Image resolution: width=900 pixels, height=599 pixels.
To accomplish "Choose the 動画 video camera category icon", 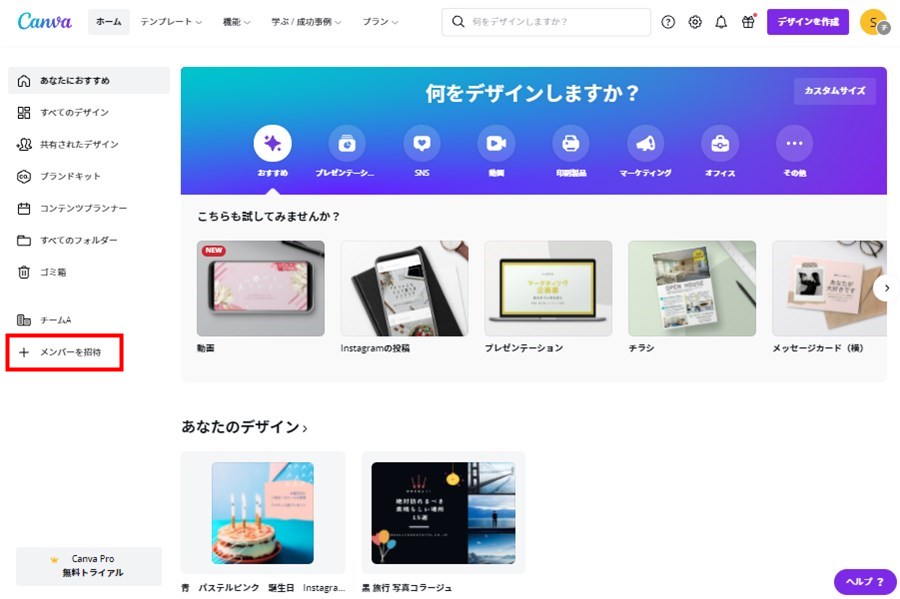I will click(x=496, y=143).
